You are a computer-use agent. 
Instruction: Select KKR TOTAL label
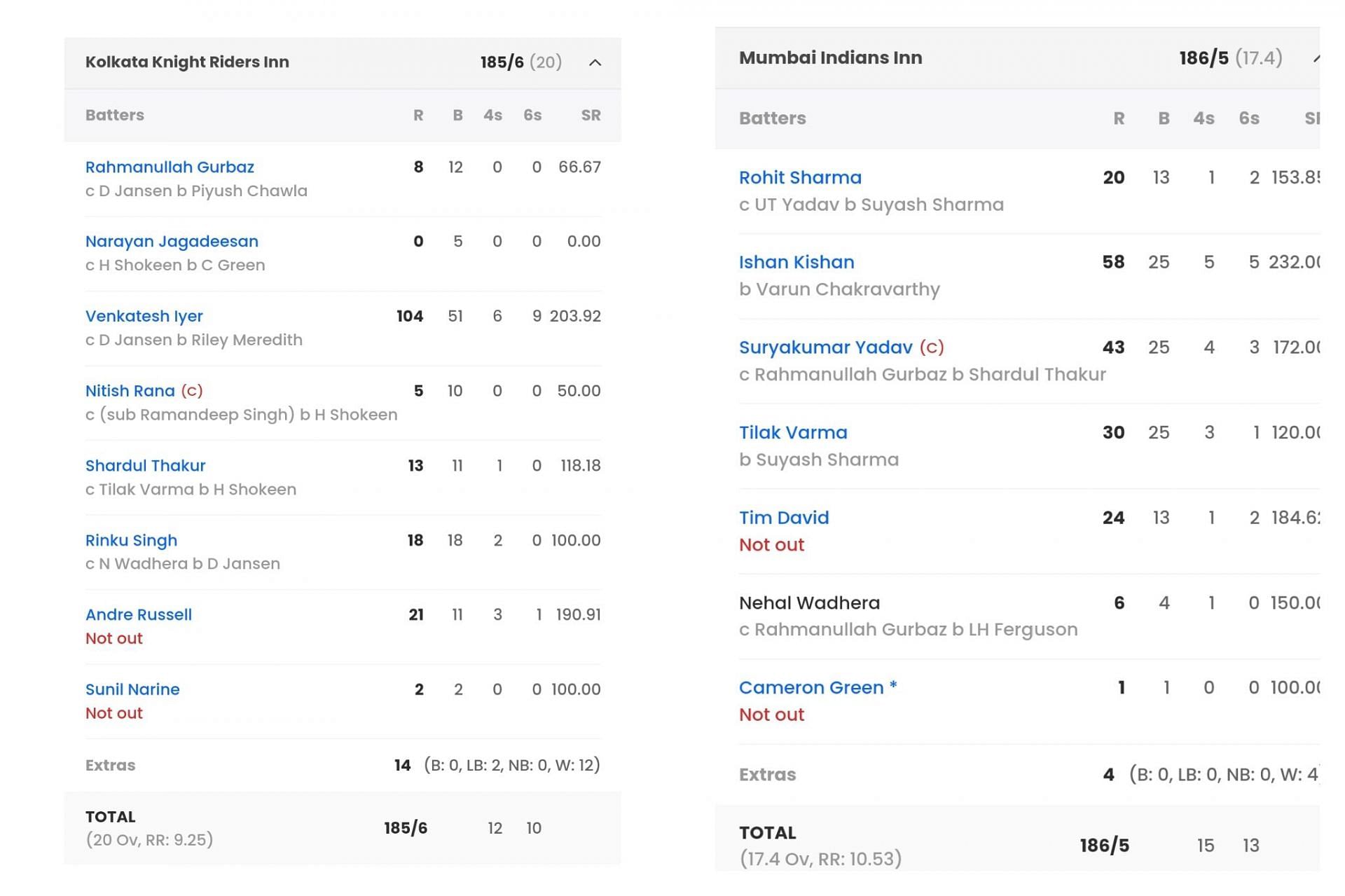110,817
